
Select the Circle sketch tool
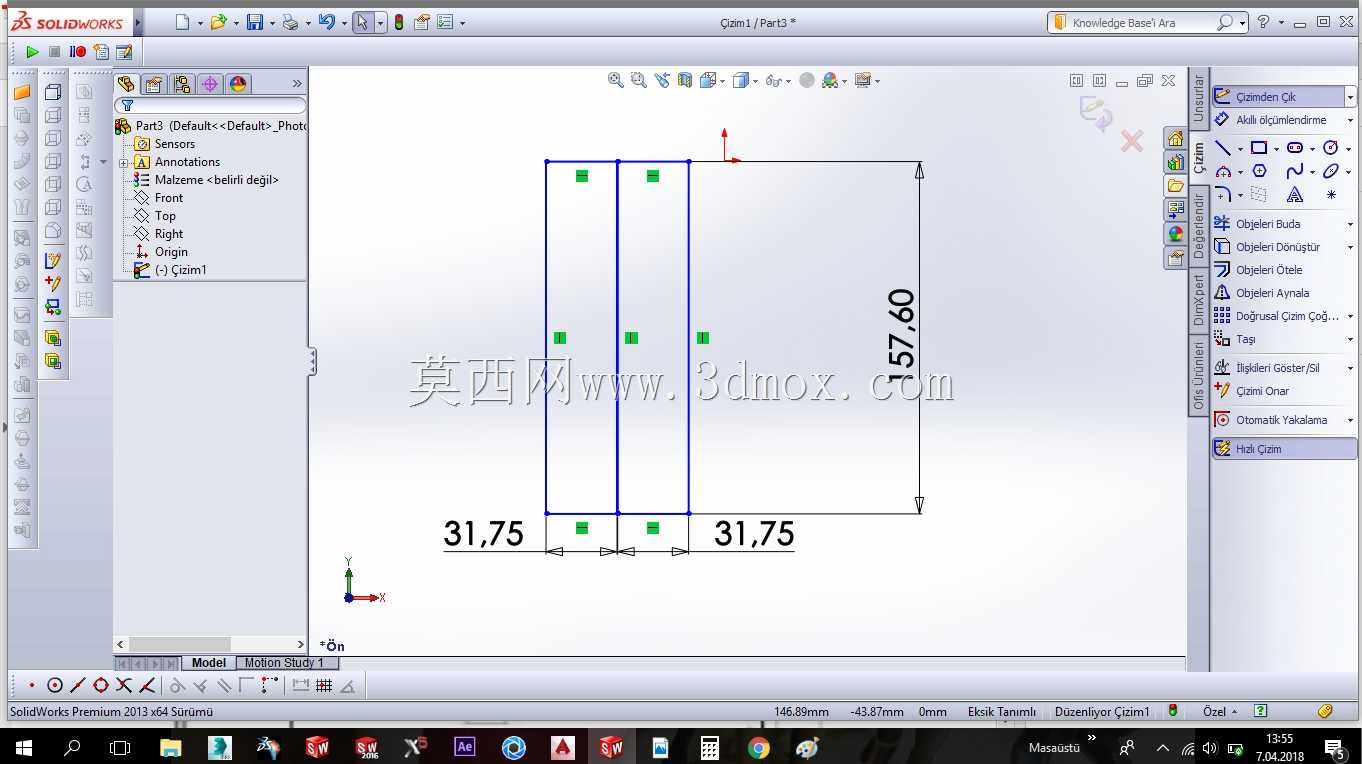click(1330, 148)
